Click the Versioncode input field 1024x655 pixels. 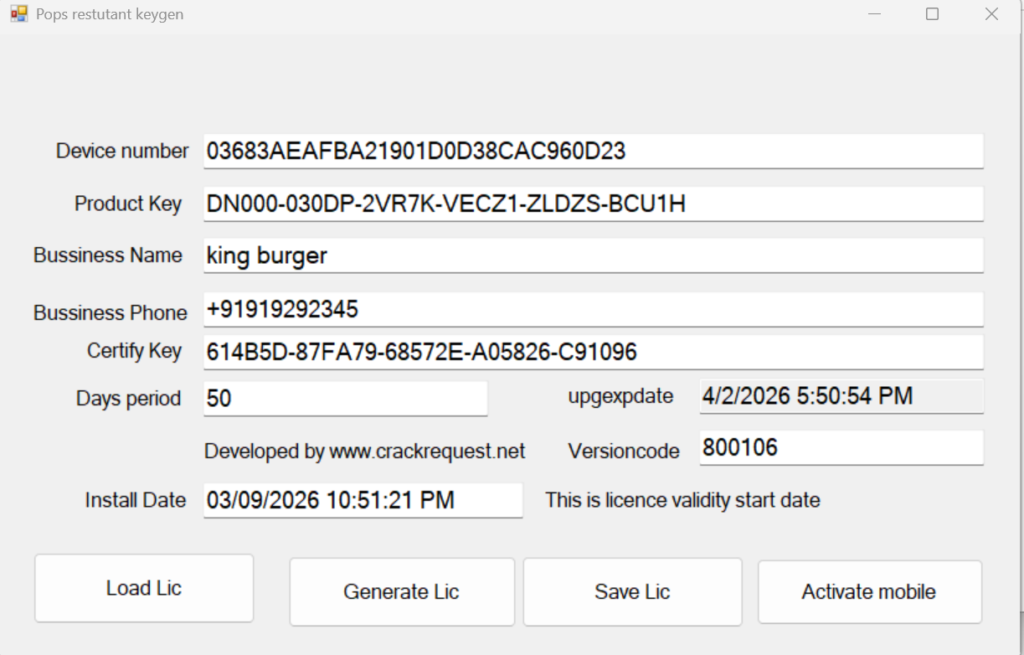[x=841, y=448]
